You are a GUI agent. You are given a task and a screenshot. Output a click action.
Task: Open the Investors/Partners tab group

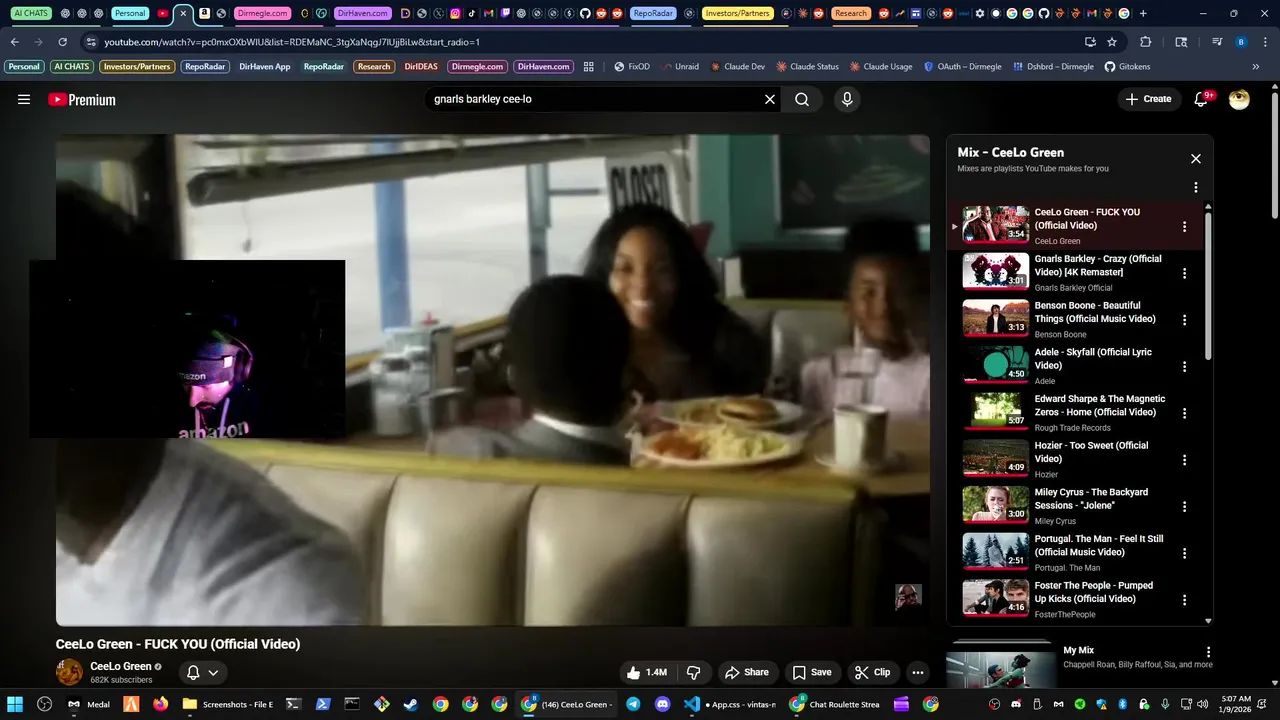pyautogui.click(x=738, y=13)
